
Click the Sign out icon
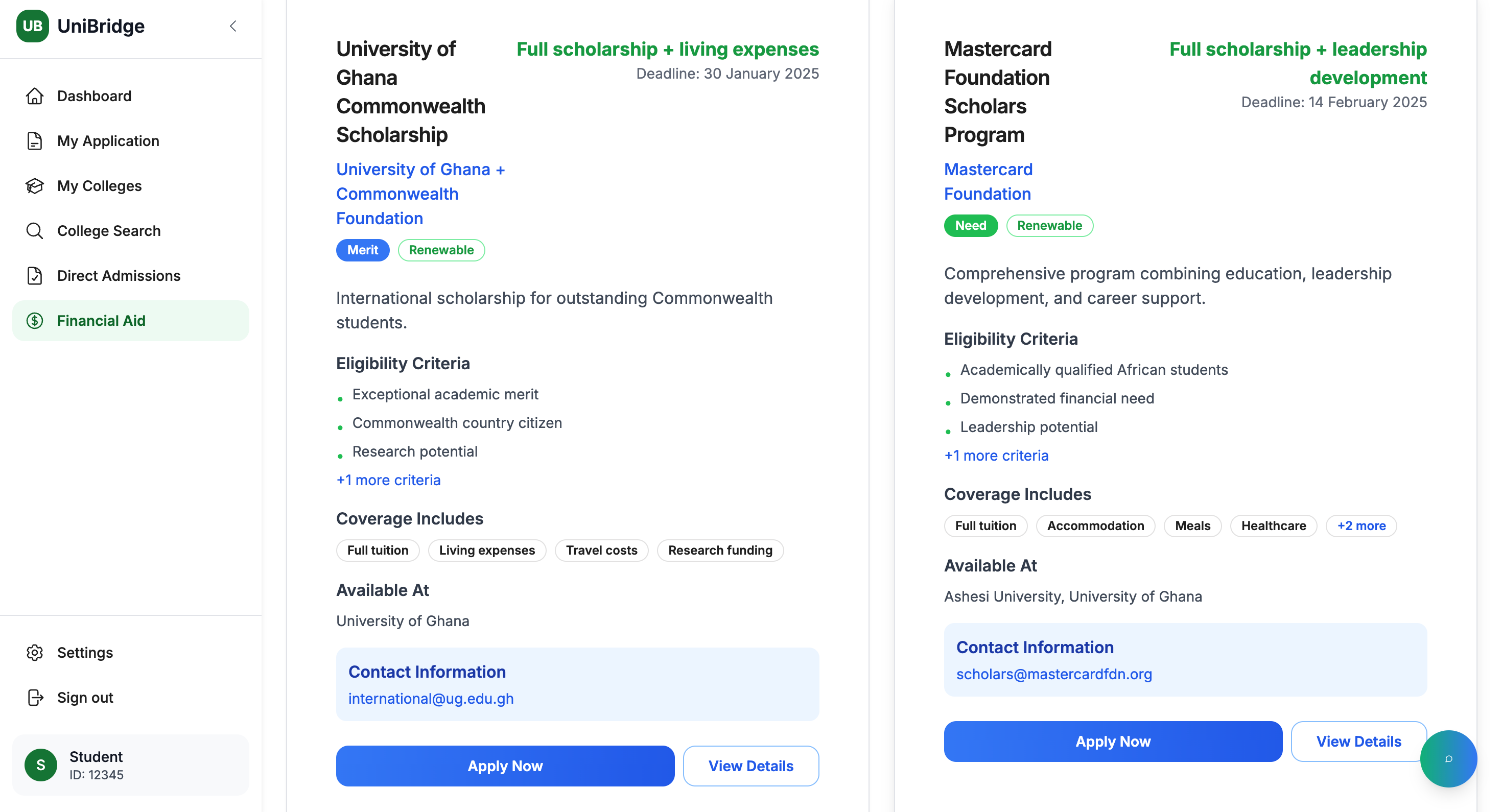pos(35,698)
